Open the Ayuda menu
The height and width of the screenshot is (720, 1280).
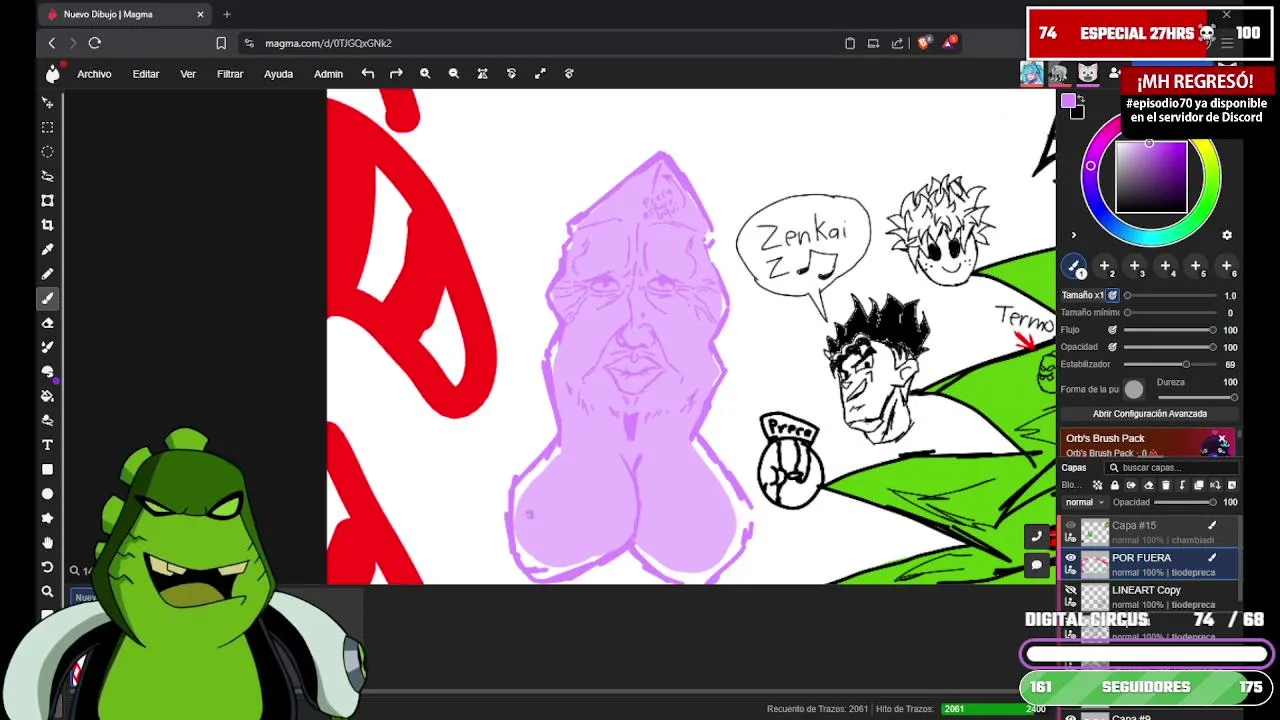tap(278, 74)
